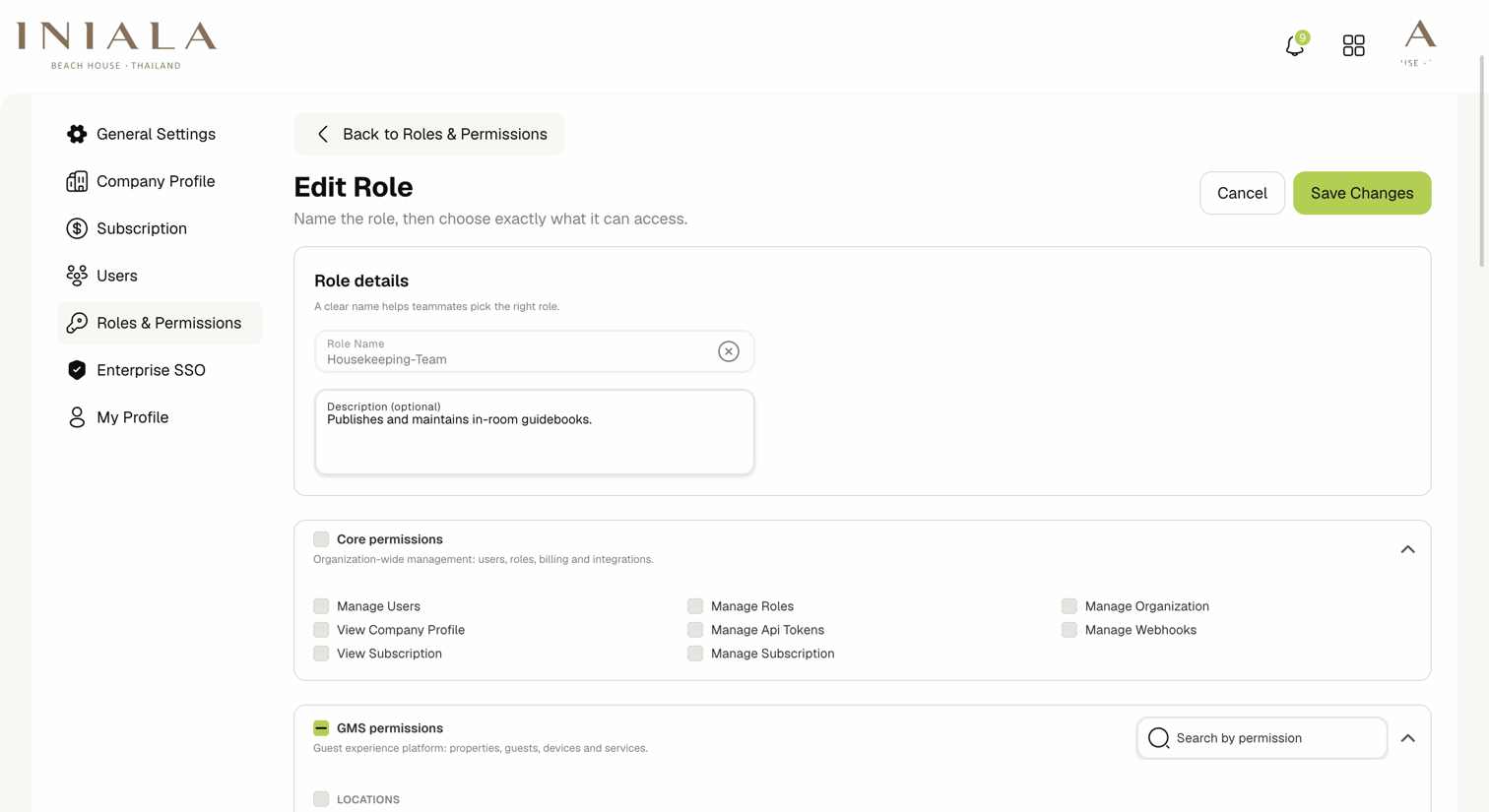
Task: Navigate to Users
Action: (x=160, y=276)
